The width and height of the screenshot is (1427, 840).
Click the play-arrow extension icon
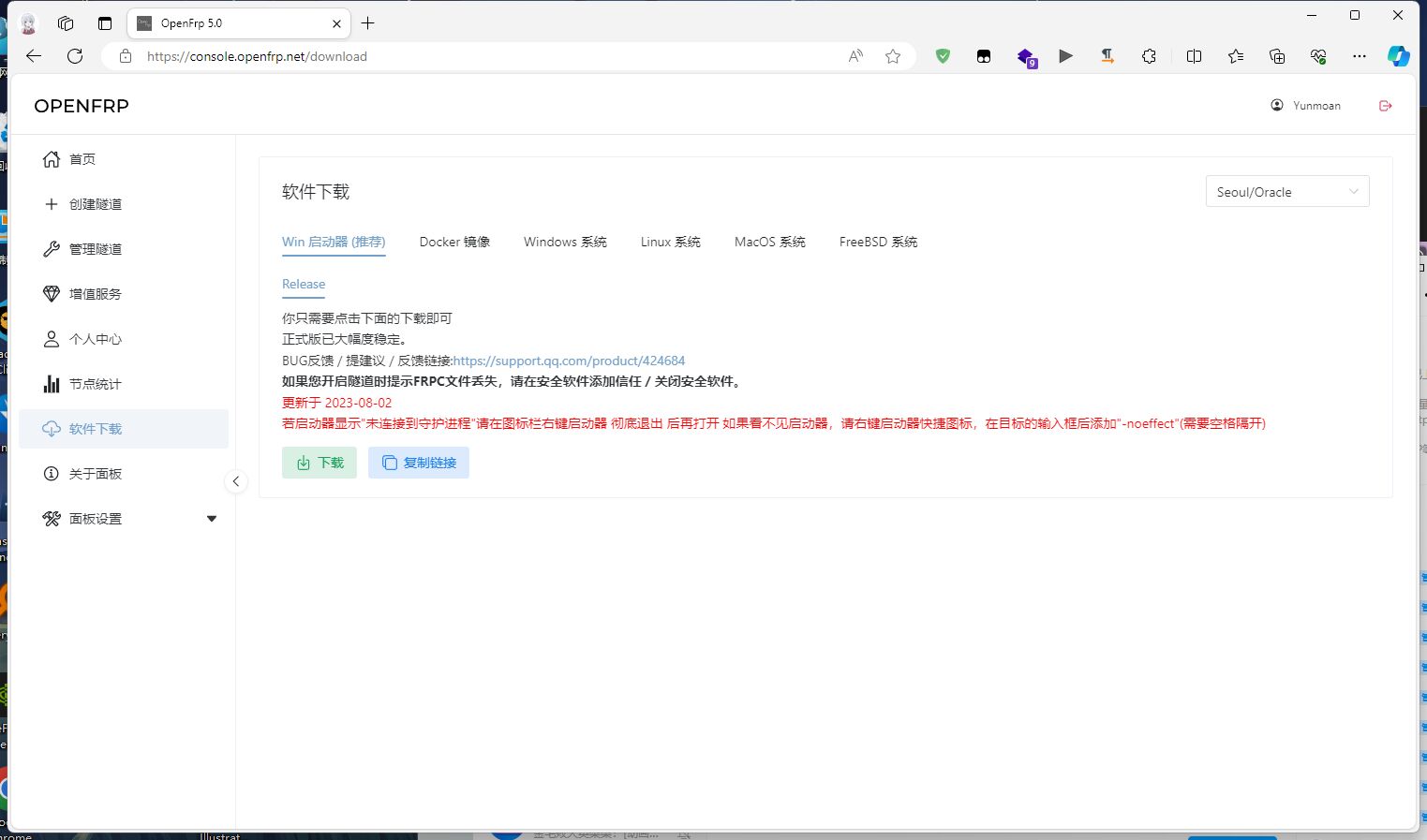pyautogui.click(x=1066, y=56)
